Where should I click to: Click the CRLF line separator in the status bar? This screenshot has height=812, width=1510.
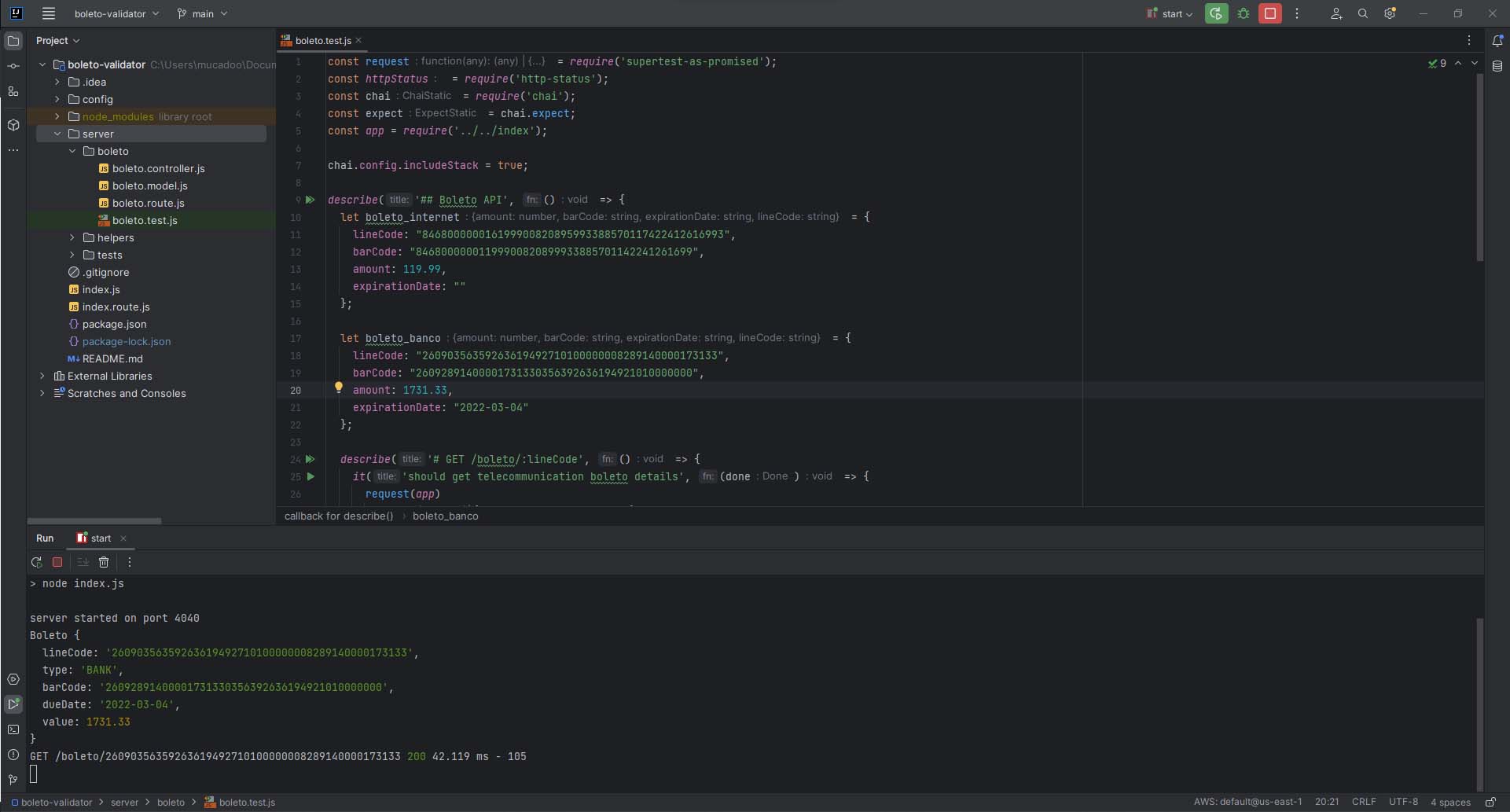click(x=1363, y=802)
